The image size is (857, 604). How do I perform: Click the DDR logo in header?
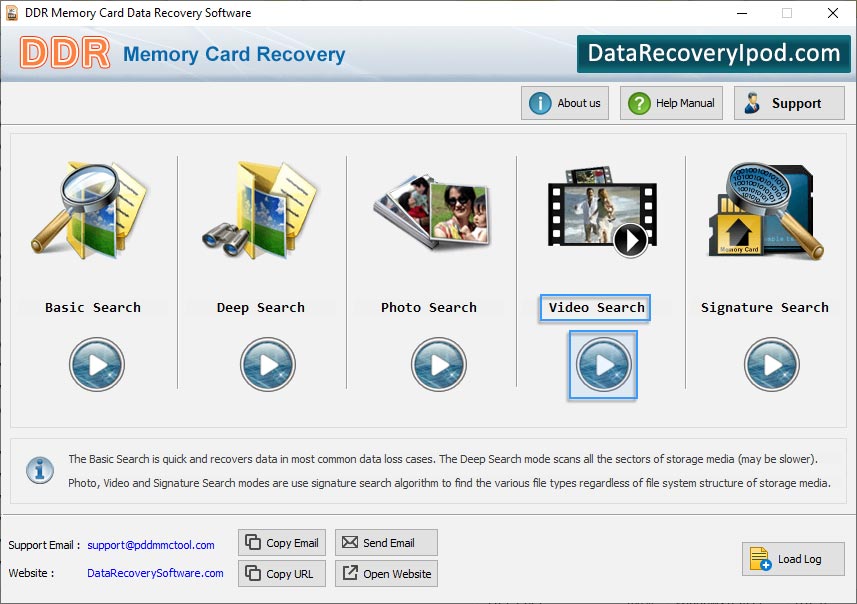pyautogui.click(x=65, y=53)
